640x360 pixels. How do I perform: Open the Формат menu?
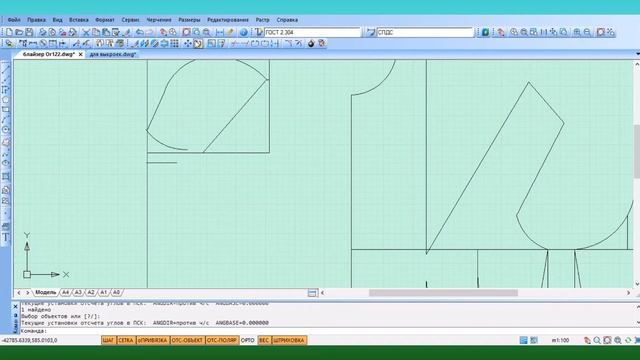[x=105, y=20]
